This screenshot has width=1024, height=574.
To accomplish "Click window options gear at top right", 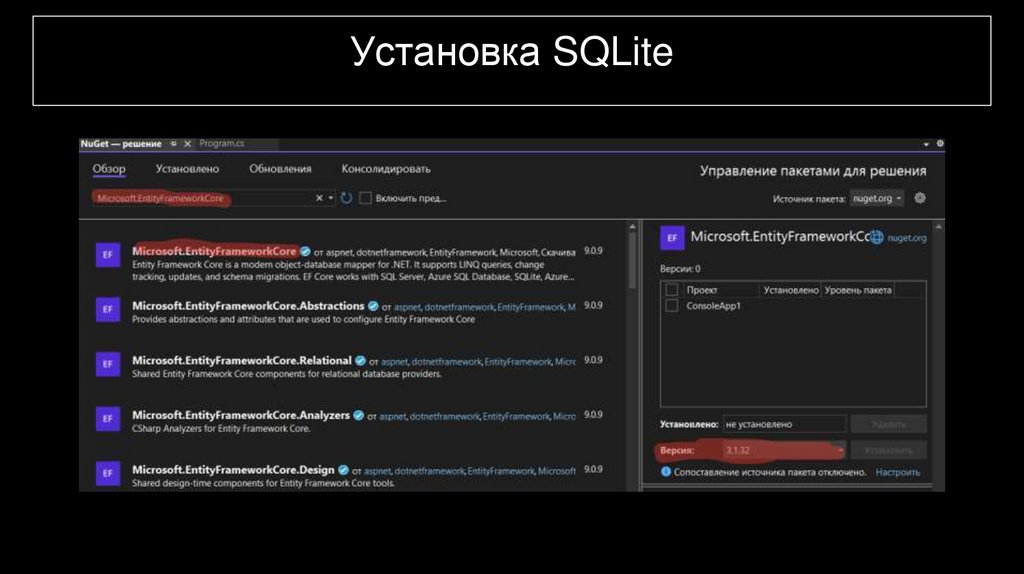I will [x=940, y=144].
